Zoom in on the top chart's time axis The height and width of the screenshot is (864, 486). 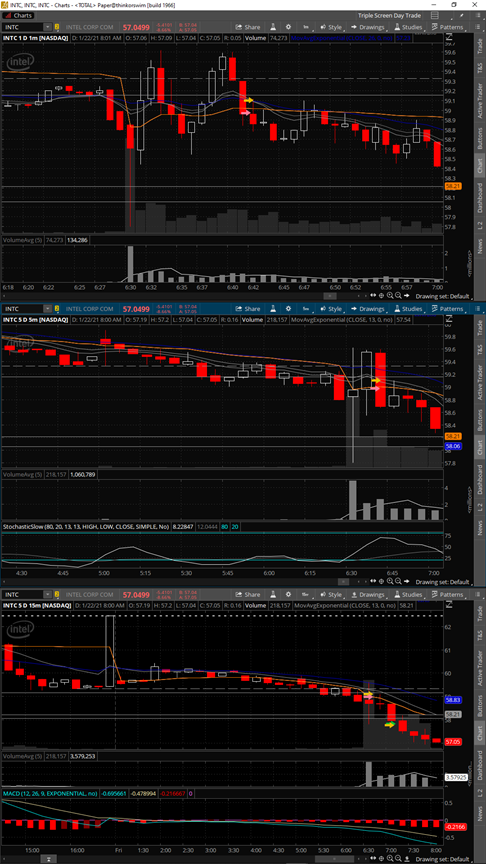[390, 295]
